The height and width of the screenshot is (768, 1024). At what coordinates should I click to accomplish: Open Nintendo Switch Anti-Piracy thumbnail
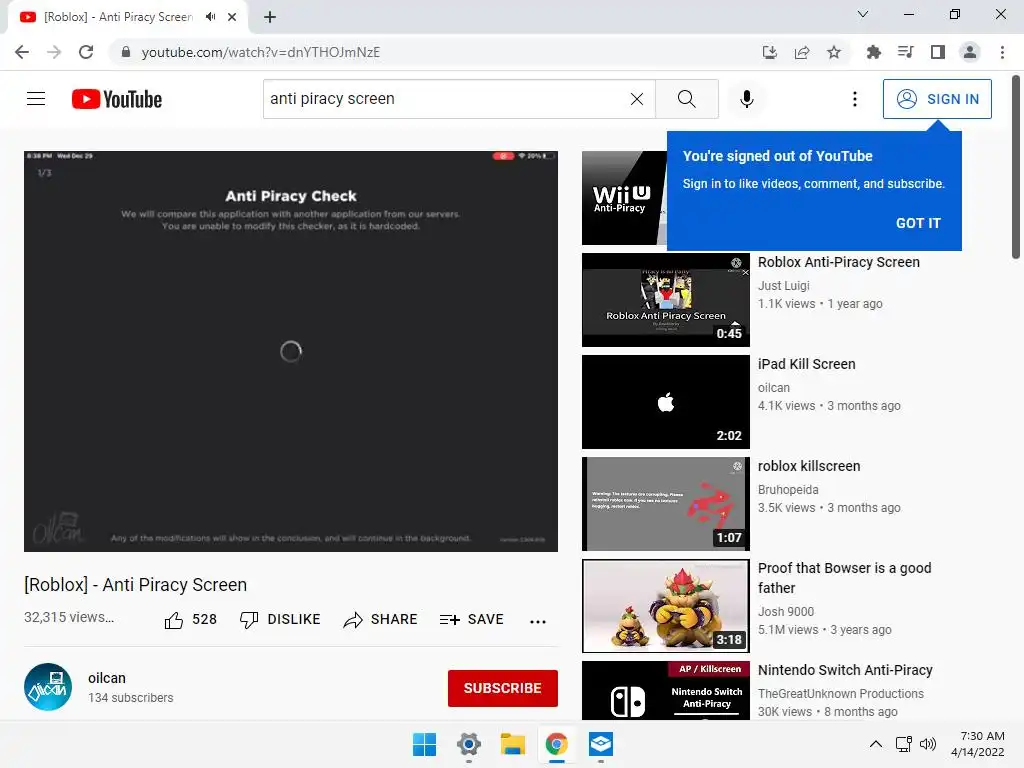click(x=665, y=690)
